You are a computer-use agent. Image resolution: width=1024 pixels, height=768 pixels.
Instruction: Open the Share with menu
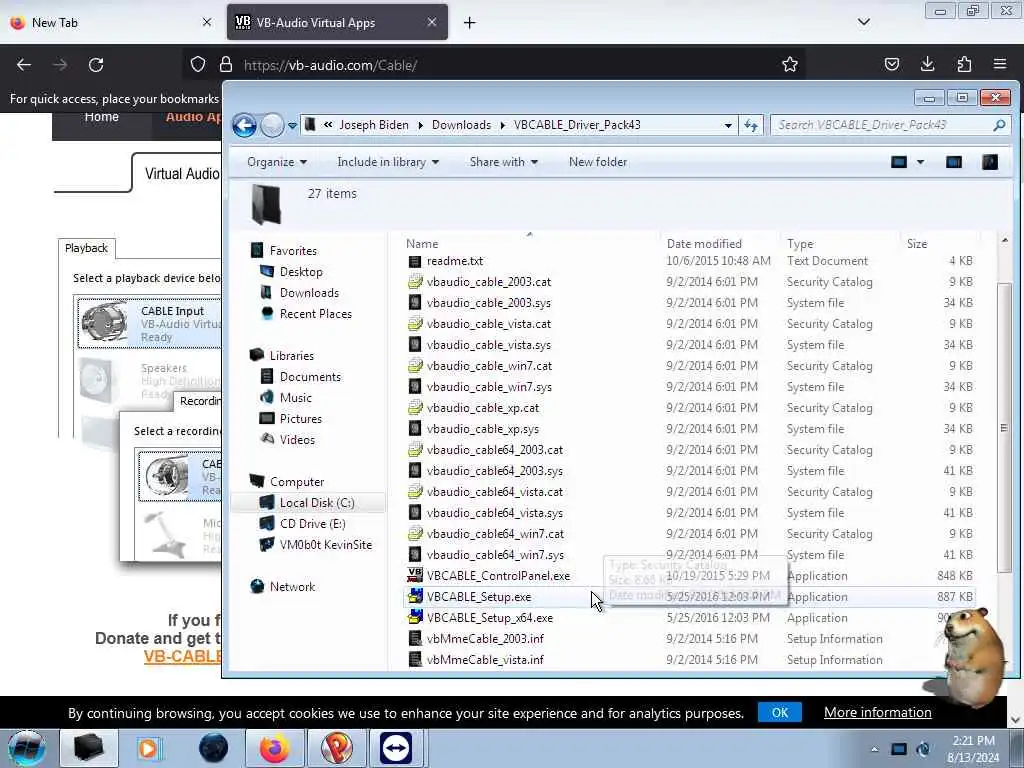coord(503,162)
